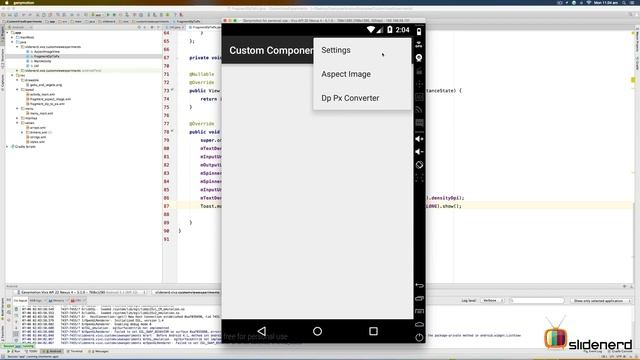Click Genymotion sidebar recent apps button
This screenshot has height=360, width=640.
click(419, 298)
